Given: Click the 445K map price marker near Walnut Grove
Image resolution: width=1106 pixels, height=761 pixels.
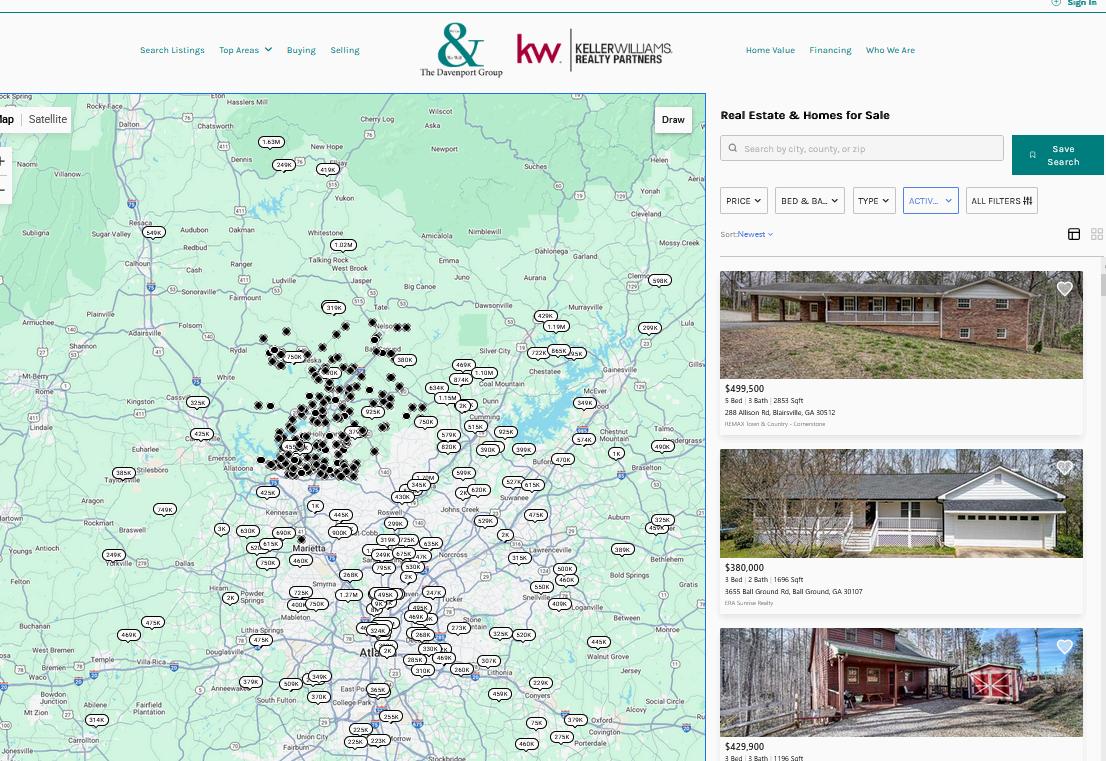Looking at the screenshot, I should 599,642.
